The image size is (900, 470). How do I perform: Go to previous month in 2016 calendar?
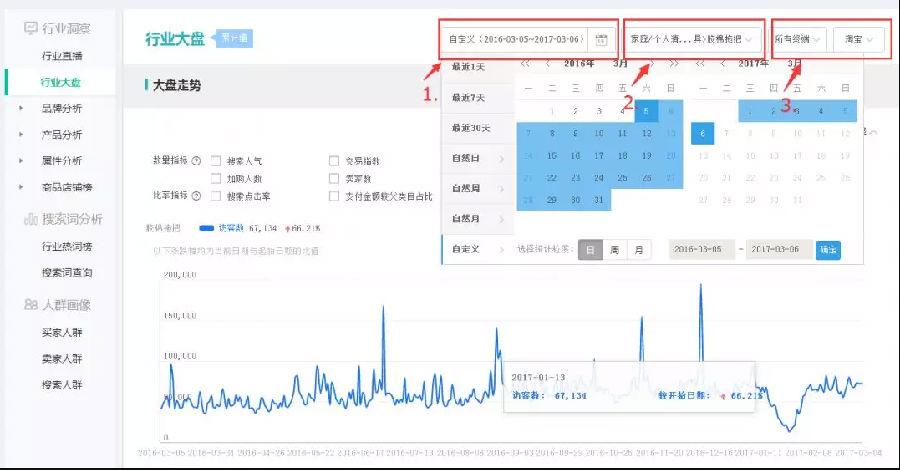[x=548, y=63]
